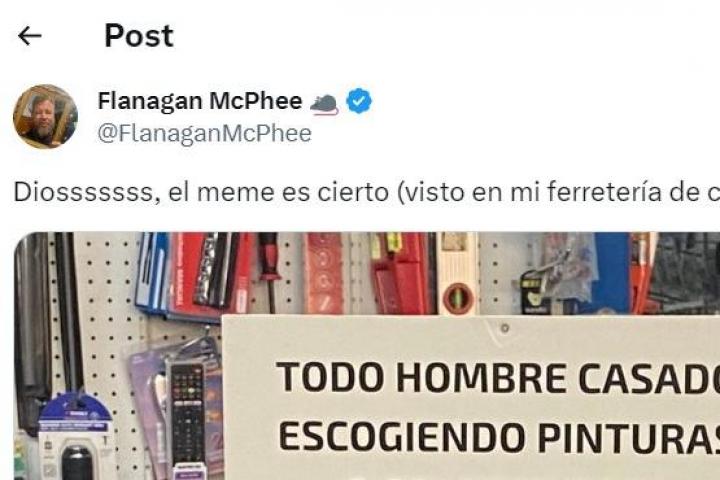Open Flanagan McPhee's profile picture
The image size is (720, 480).
click(45, 117)
